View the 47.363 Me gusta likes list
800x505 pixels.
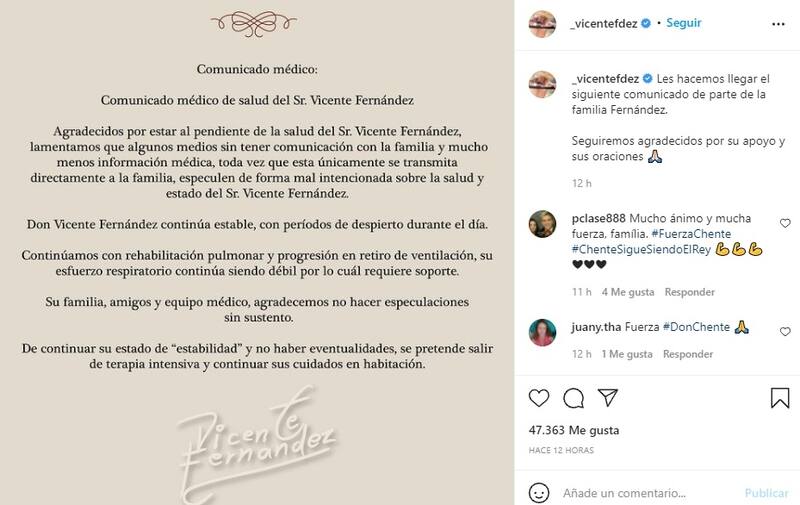574,430
